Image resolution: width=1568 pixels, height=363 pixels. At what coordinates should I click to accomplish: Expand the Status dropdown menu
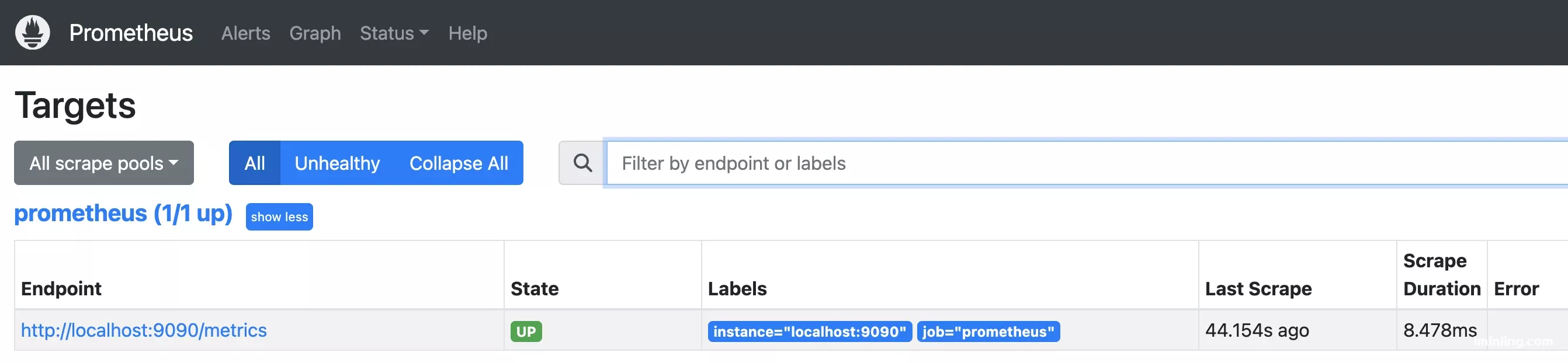(x=394, y=33)
